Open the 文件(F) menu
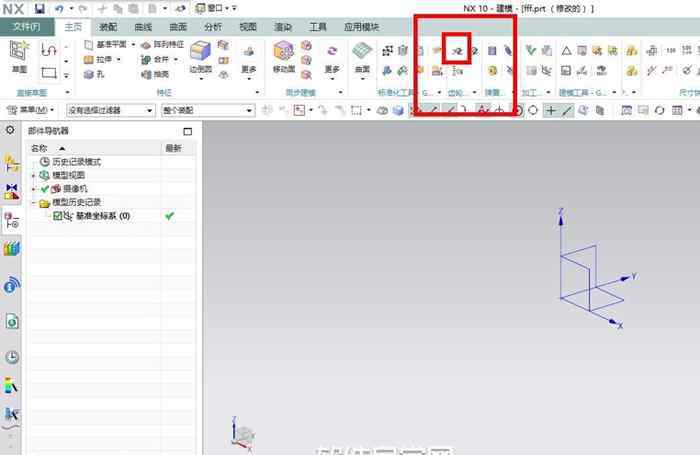700x455 pixels. [x=26, y=26]
